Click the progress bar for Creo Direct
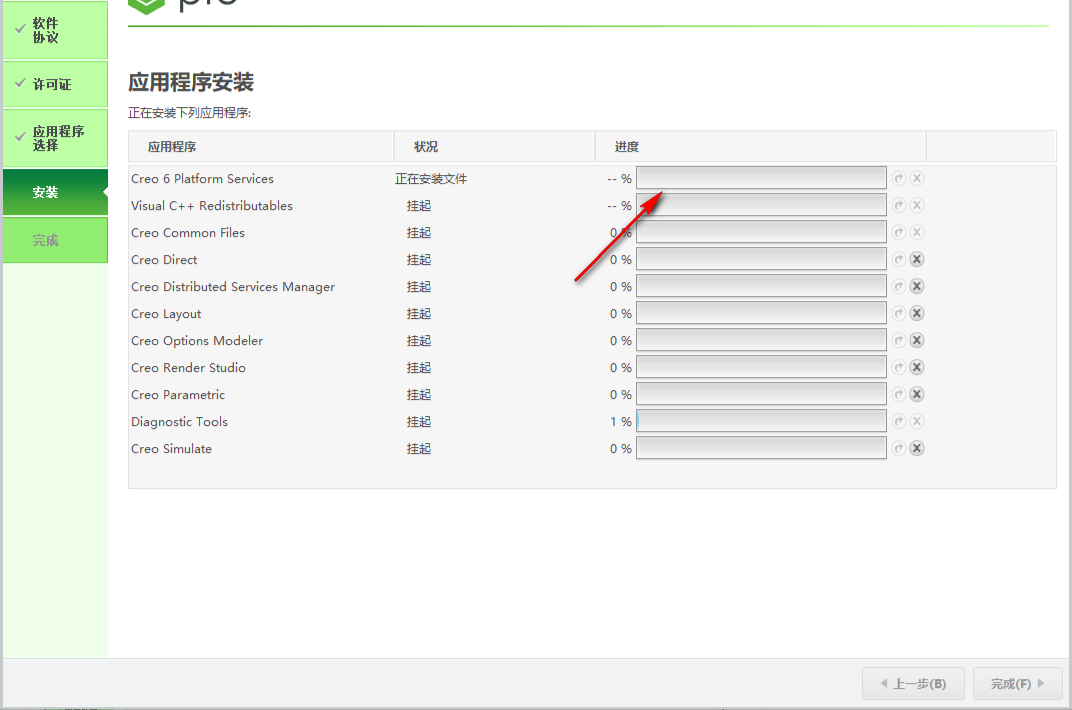The width and height of the screenshot is (1072, 710). 762,259
